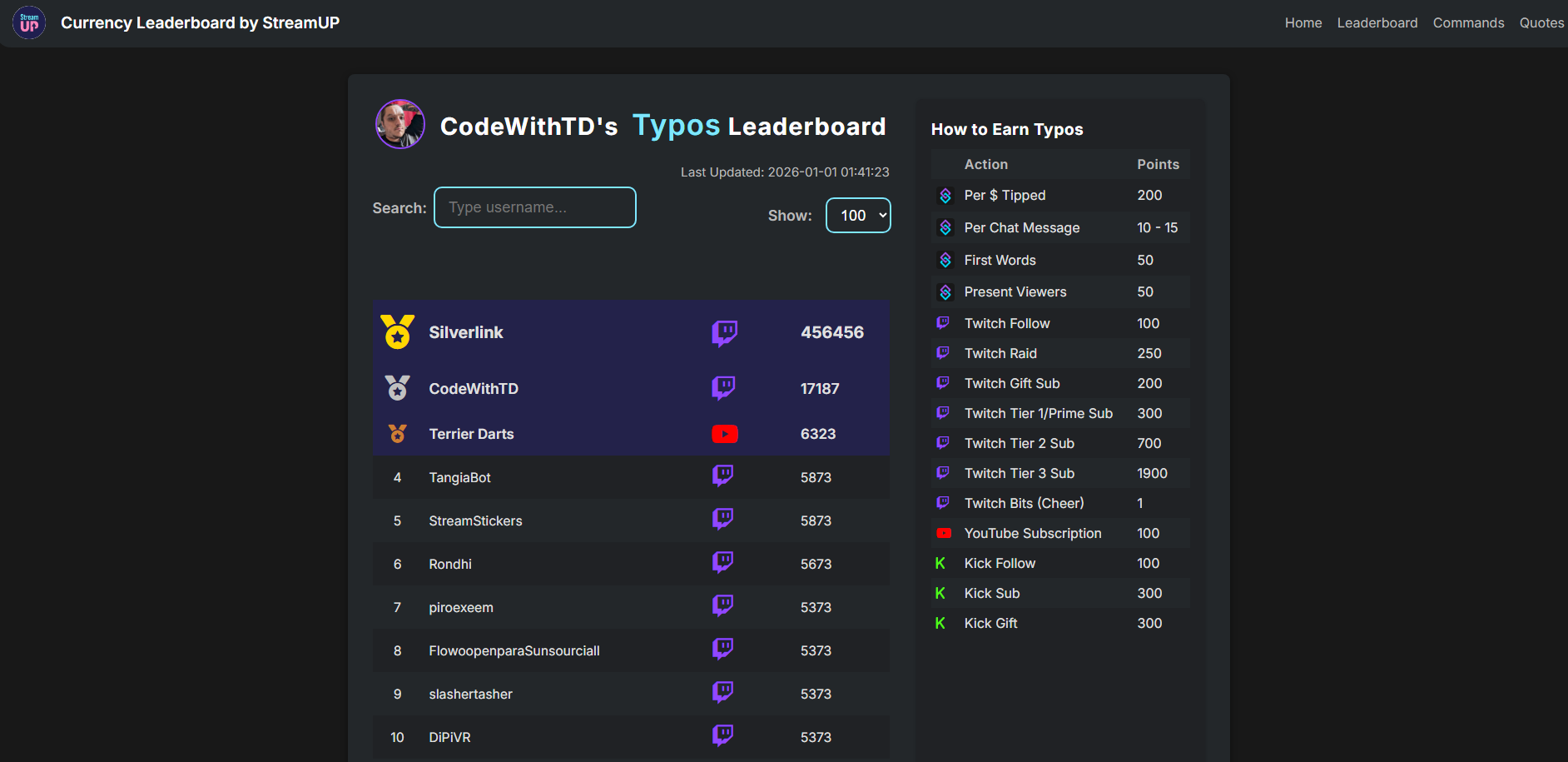Click the gold medal icon beside Silverlink
1568x762 pixels.
[x=397, y=332]
